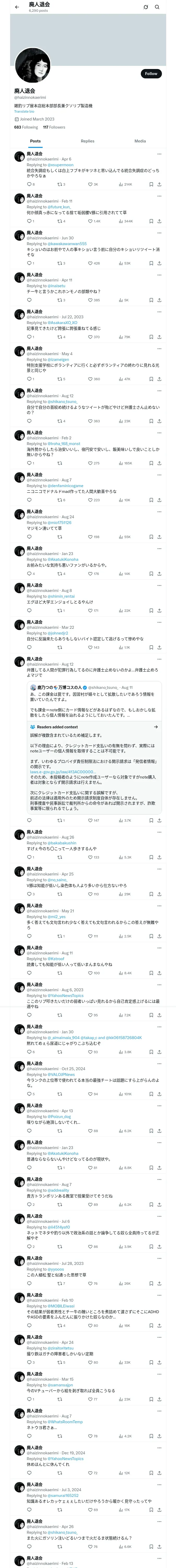Switch to the Media tab
The height and width of the screenshot is (1568, 176).
[x=140, y=141]
